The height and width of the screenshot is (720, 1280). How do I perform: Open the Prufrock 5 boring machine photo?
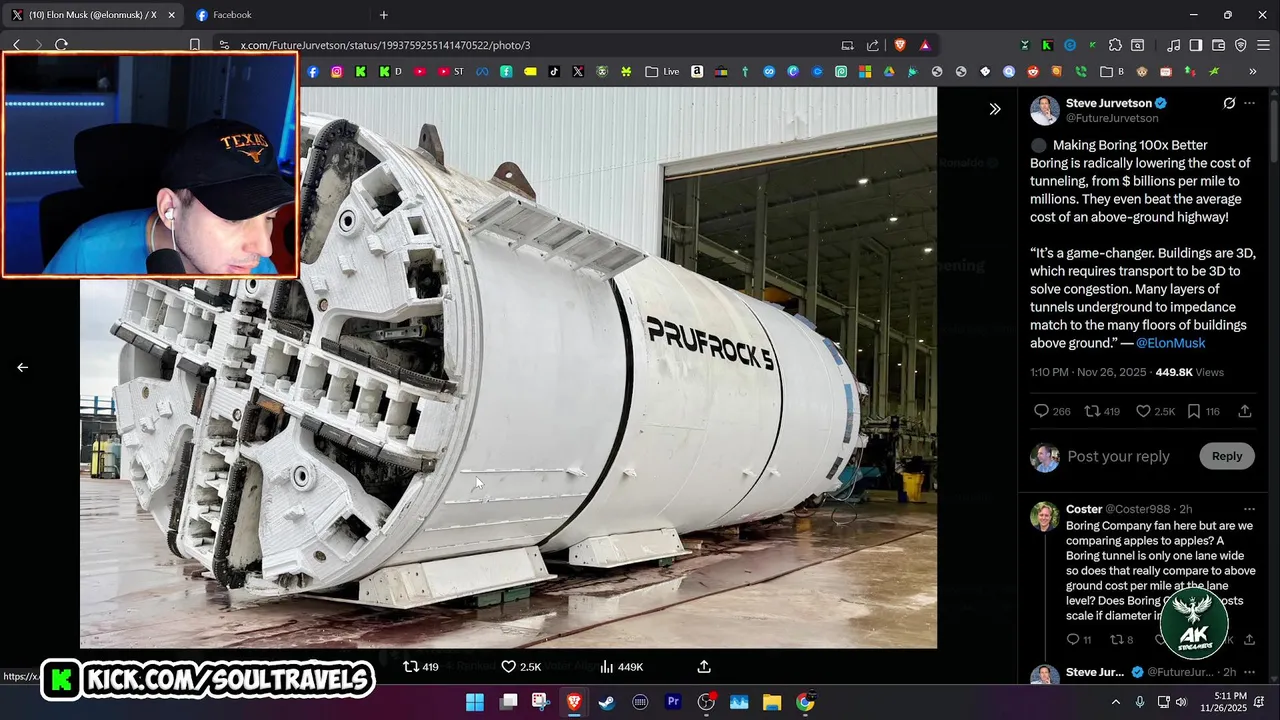[x=508, y=367]
